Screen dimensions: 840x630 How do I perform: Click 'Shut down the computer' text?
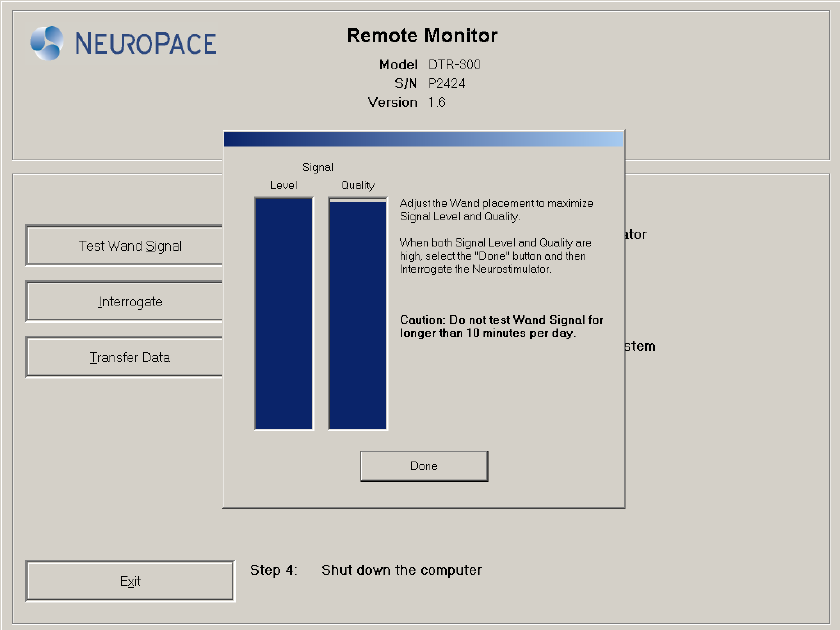[402, 570]
